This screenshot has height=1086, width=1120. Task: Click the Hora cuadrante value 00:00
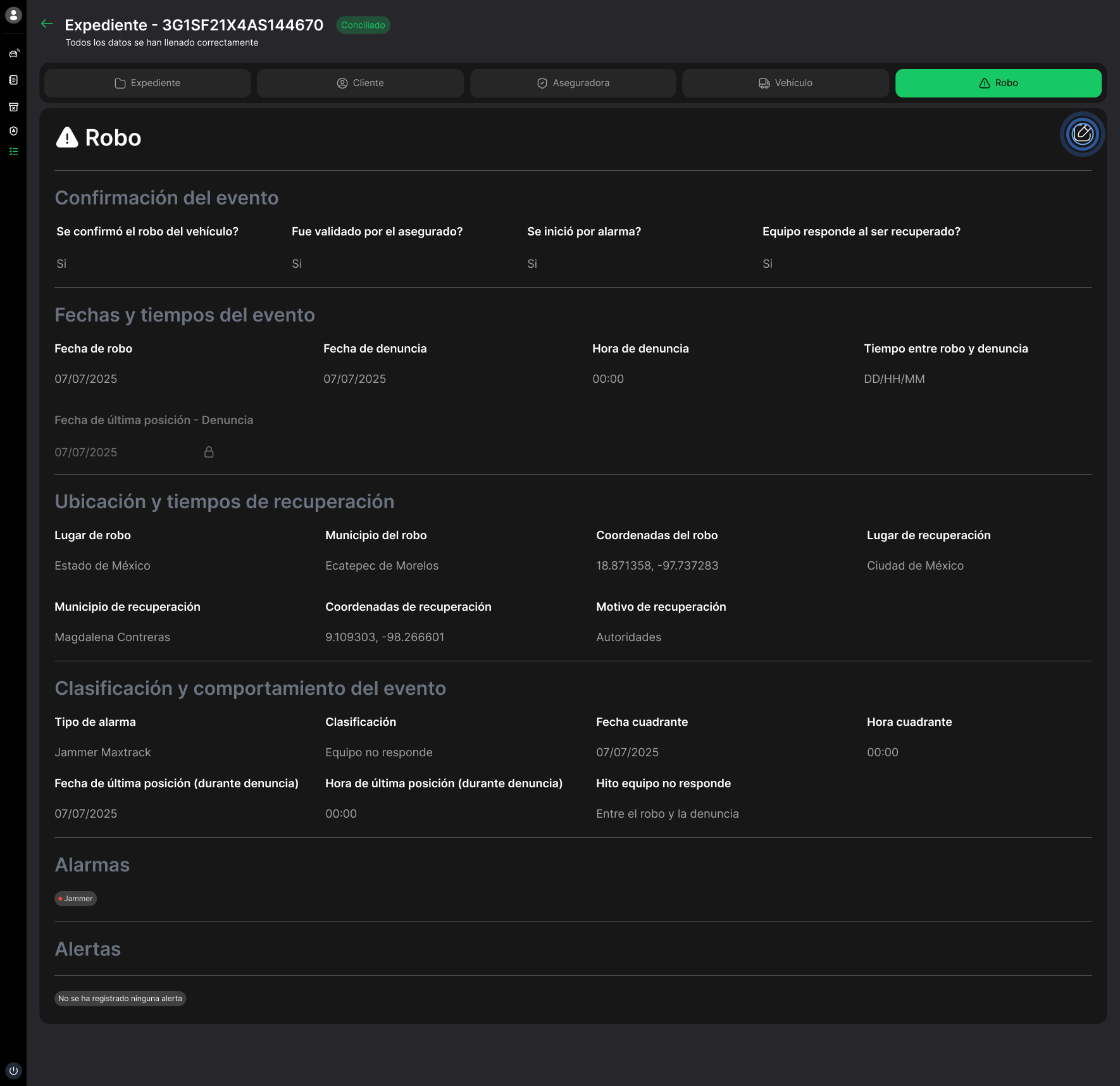883,752
